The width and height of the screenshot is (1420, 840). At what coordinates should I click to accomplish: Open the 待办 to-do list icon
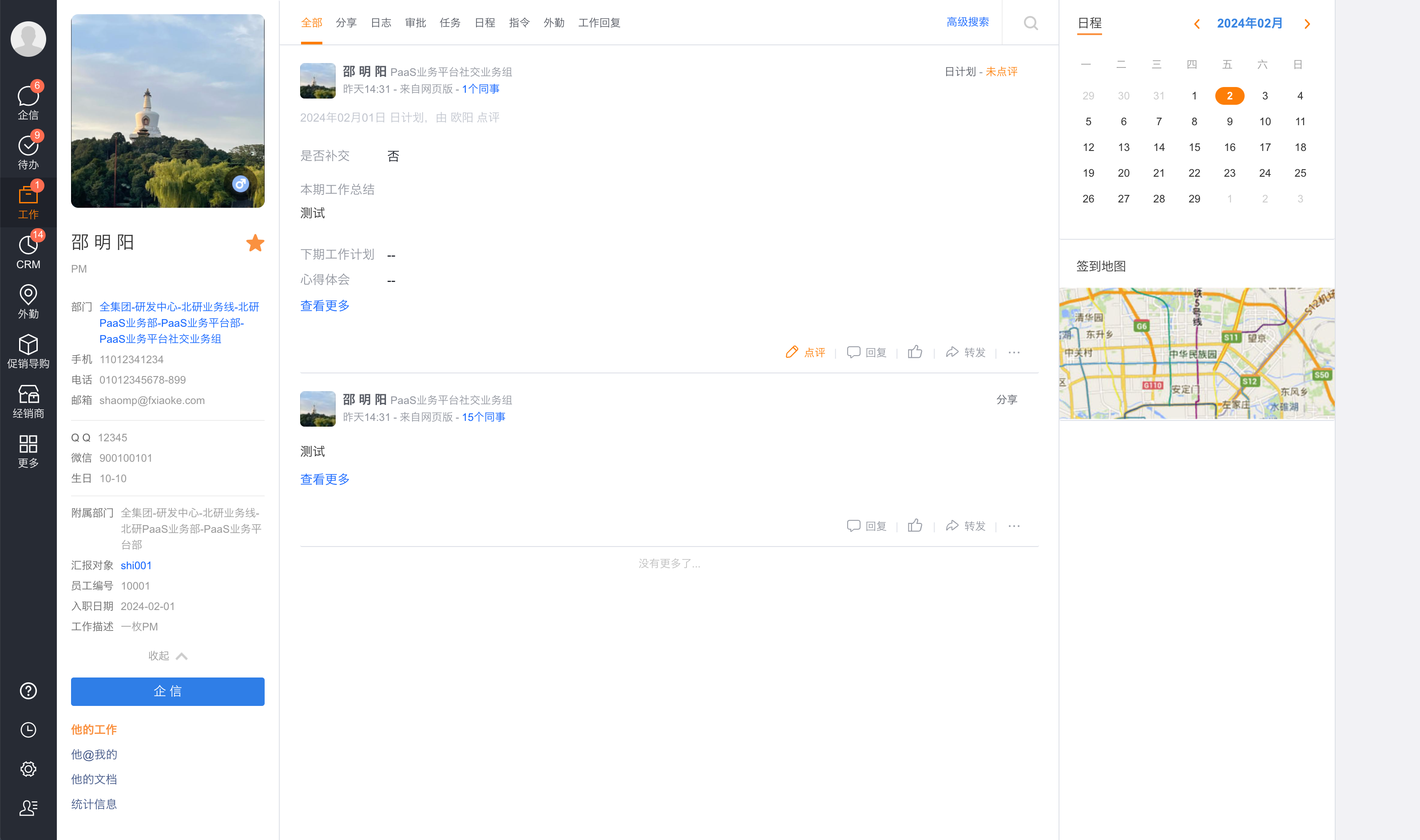28,151
